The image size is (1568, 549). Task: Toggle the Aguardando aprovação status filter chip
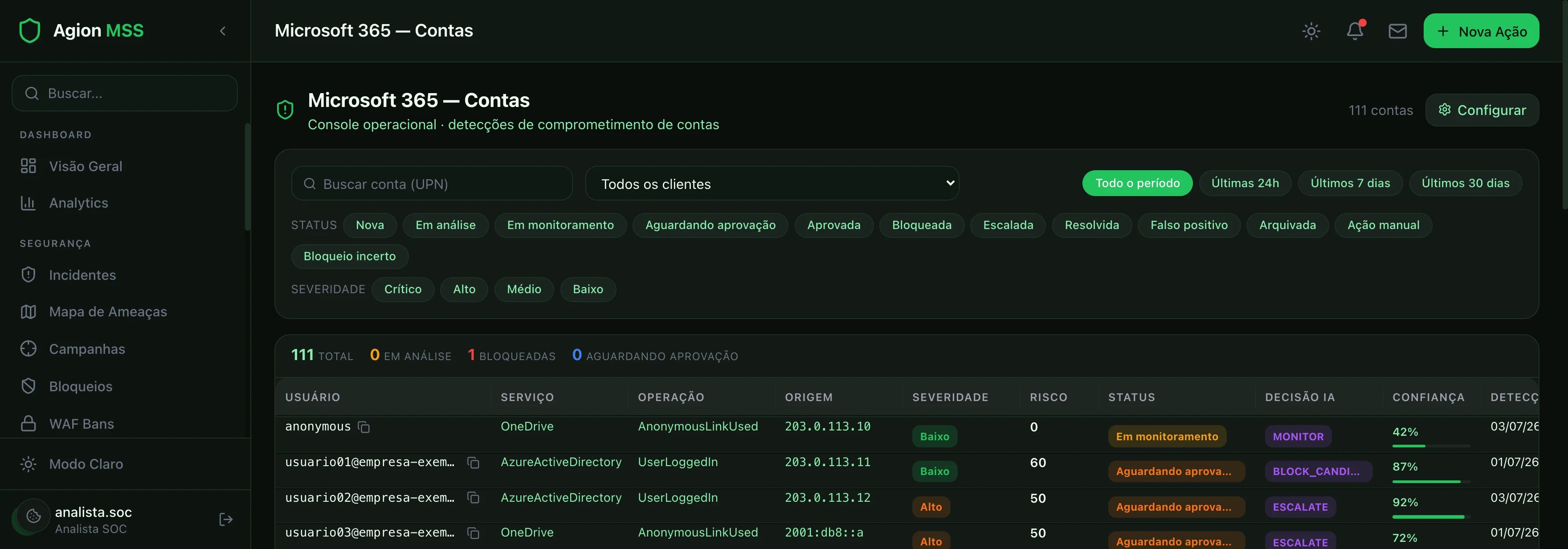[x=710, y=225]
